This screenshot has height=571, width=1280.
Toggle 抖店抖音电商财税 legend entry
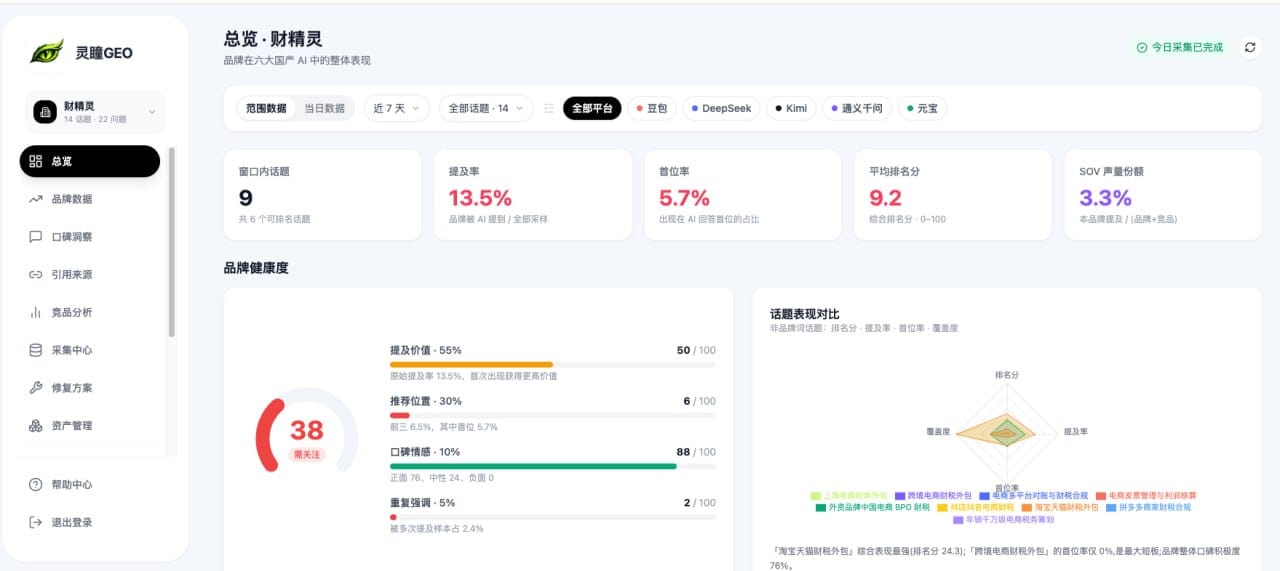click(x=975, y=508)
